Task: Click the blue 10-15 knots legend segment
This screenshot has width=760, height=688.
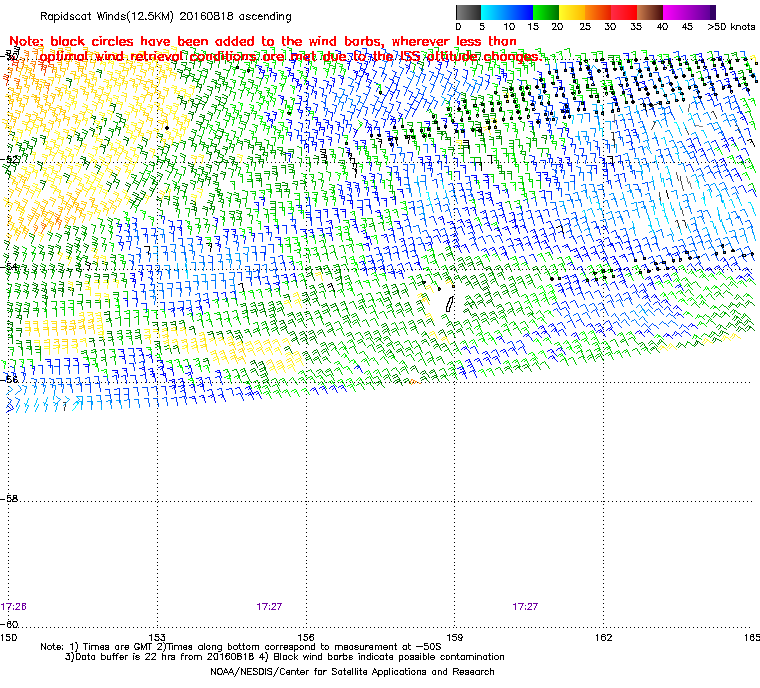Action: [520, 12]
